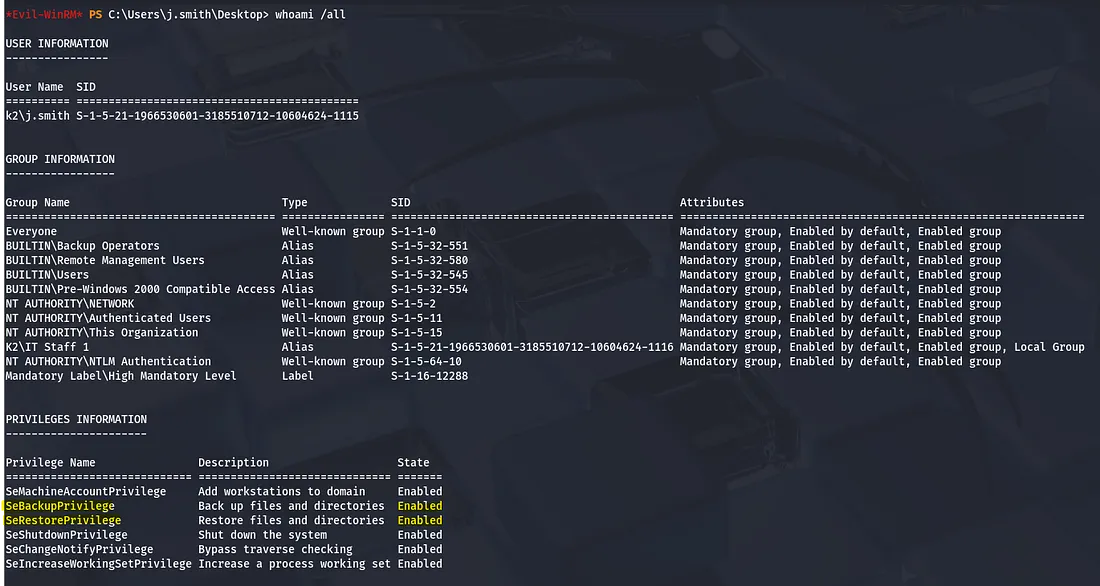Click the Mandatory Label\High Mandatory Level entry
This screenshot has height=586, width=1100.
pyautogui.click(x=121, y=376)
